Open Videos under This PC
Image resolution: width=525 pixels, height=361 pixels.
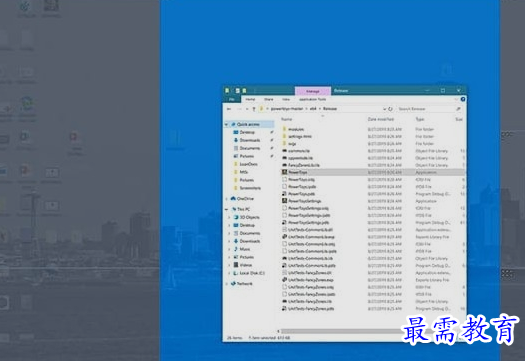(x=243, y=265)
